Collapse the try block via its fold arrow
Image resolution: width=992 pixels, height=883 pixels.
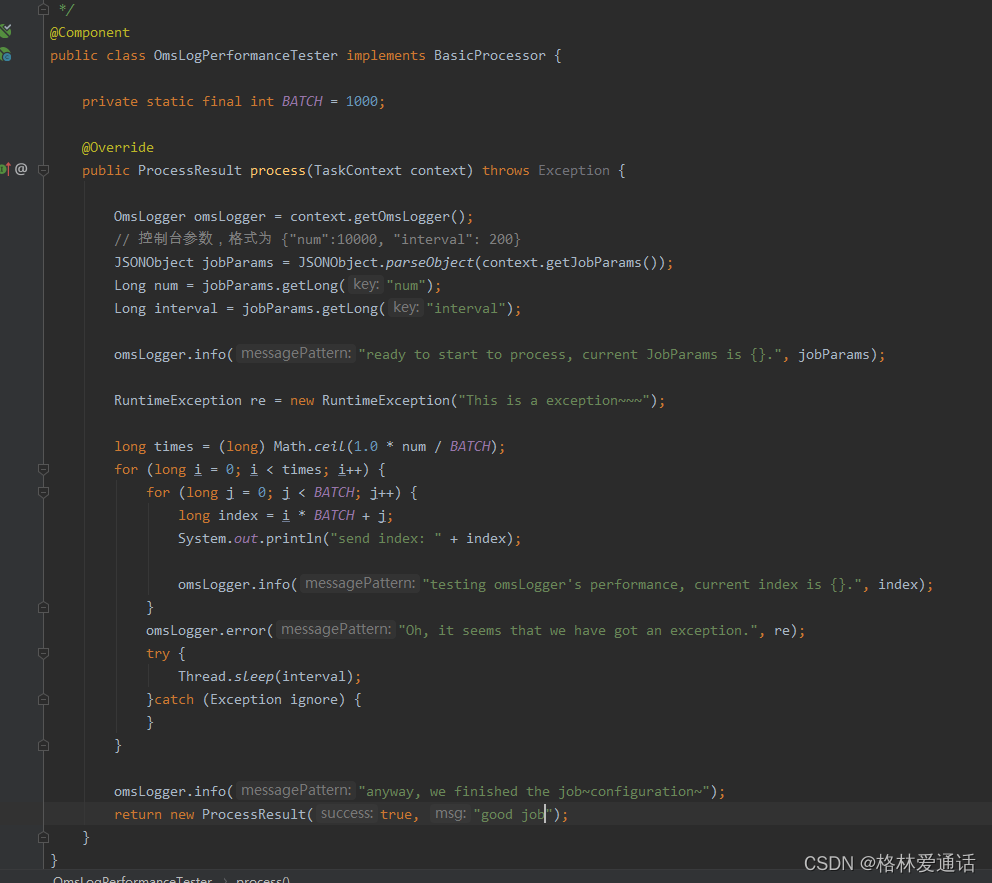pos(42,653)
